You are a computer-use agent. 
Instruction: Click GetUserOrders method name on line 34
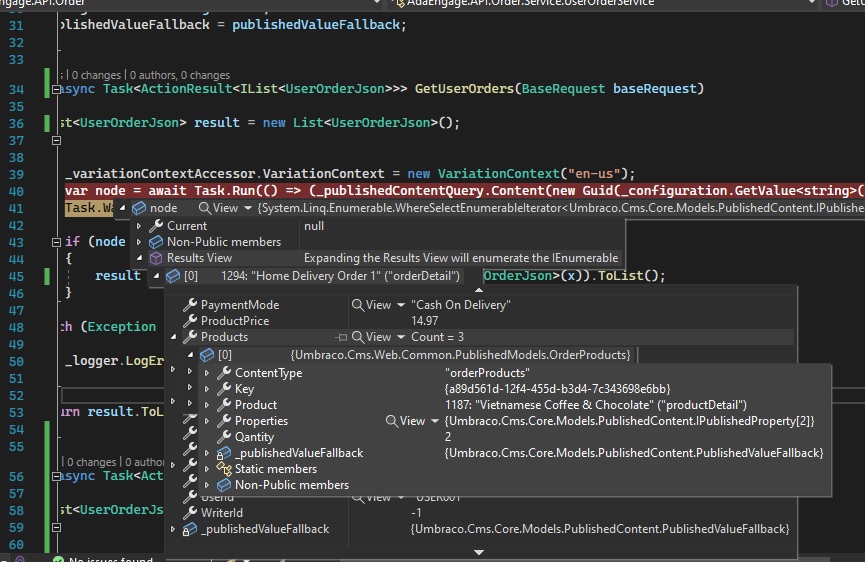(464, 89)
